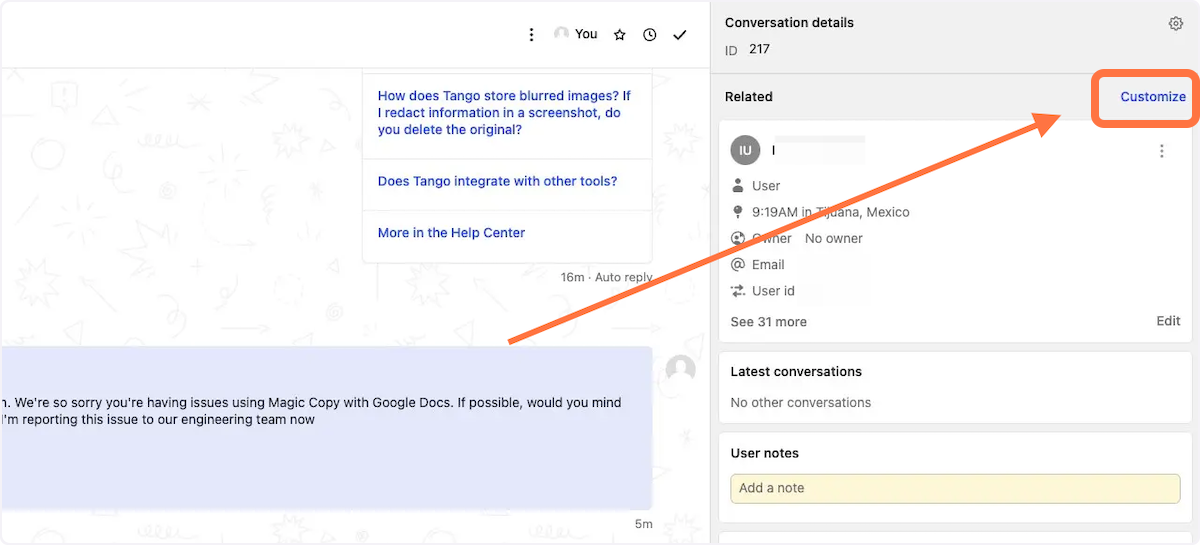
Task: Open 'Does Tango integrate with other tools?' link
Action: tap(497, 181)
